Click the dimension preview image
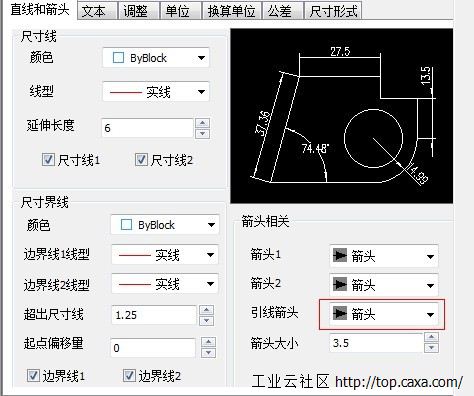 (x=342, y=116)
